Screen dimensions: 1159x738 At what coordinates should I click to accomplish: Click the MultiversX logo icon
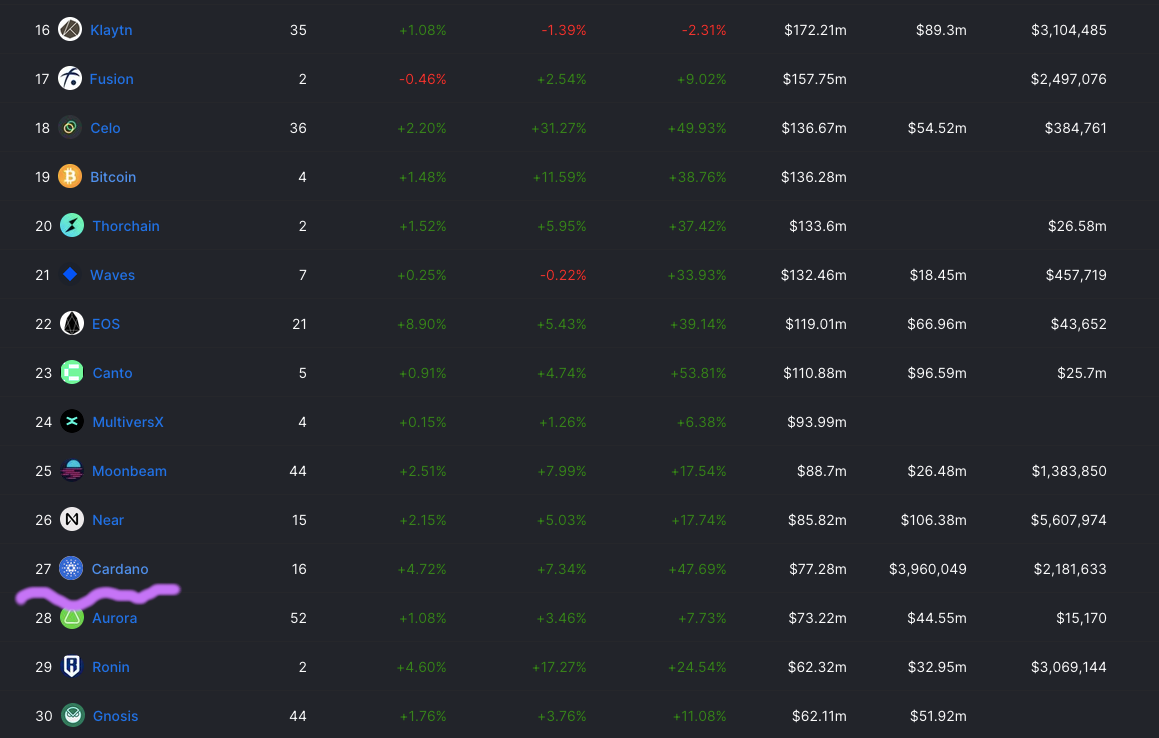pyautogui.click(x=72, y=422)
